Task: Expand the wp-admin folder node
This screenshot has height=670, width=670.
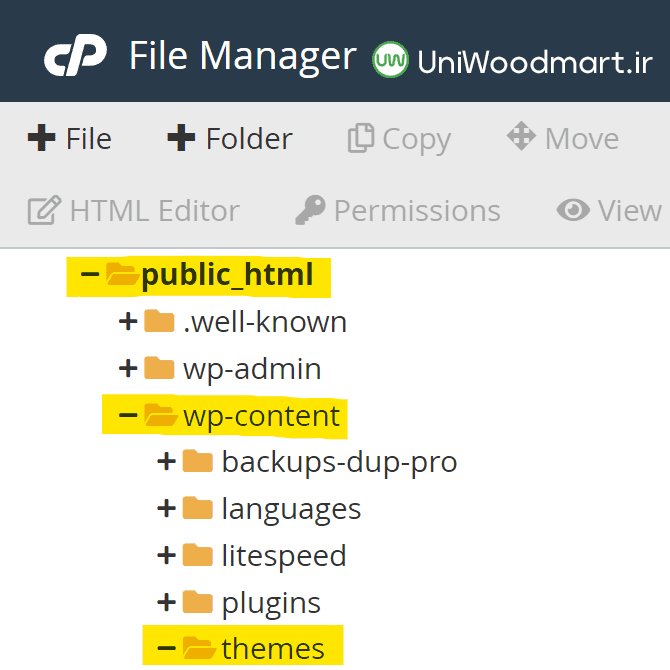Action: tap(128, 368)
